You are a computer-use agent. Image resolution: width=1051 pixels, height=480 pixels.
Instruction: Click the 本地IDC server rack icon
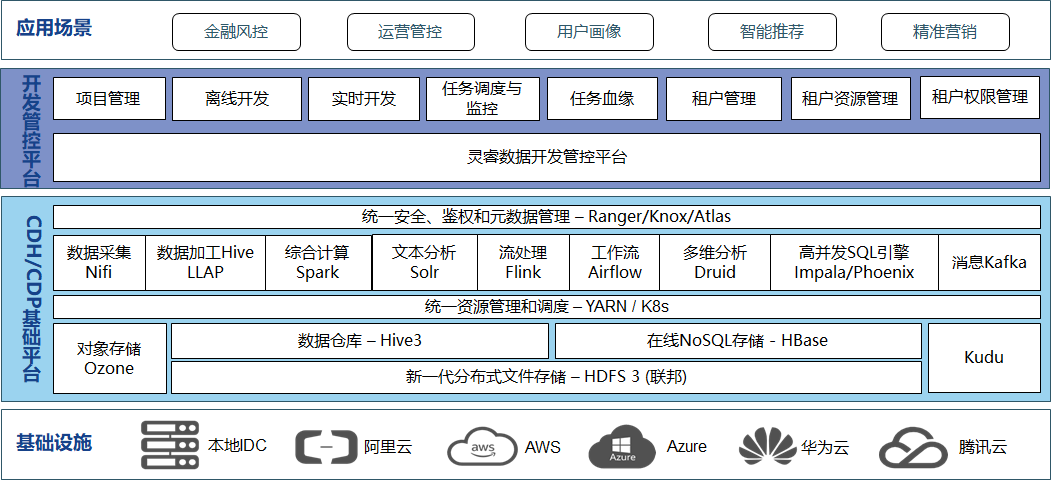coord(170,445)
